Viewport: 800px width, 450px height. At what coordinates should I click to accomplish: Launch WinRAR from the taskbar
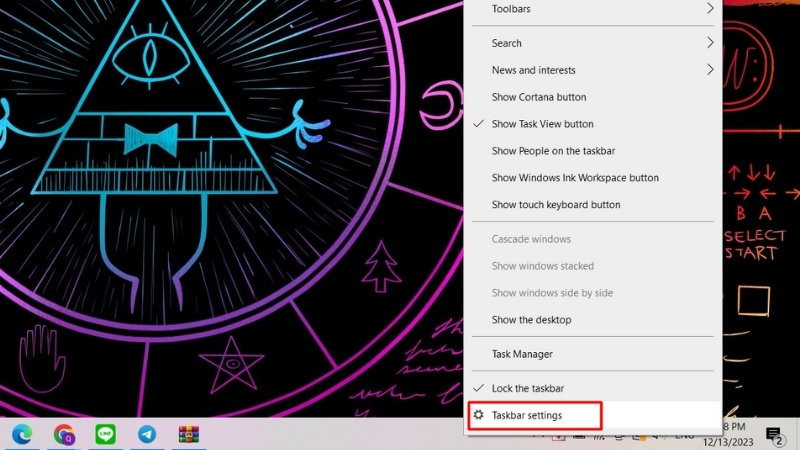click(189, 435)
